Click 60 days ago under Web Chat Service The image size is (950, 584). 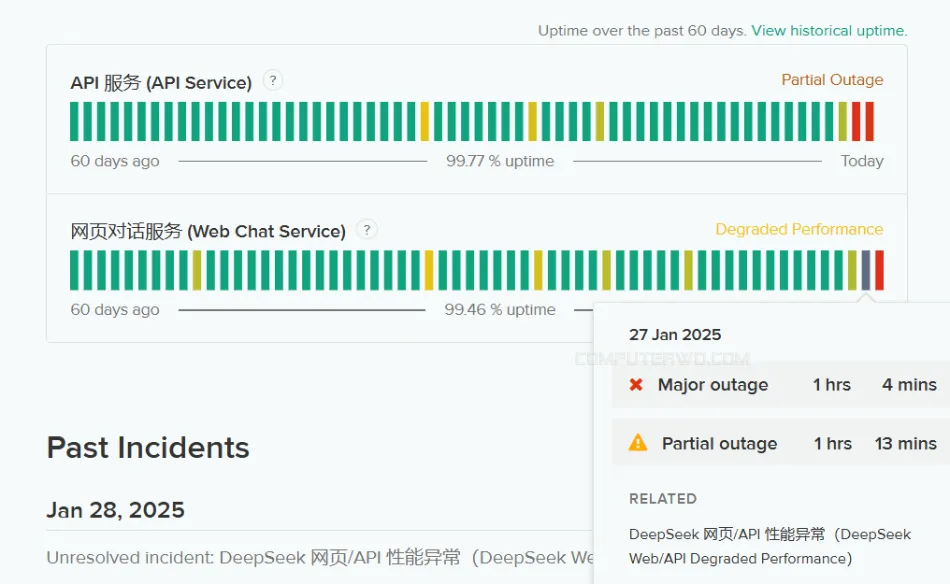115,310
